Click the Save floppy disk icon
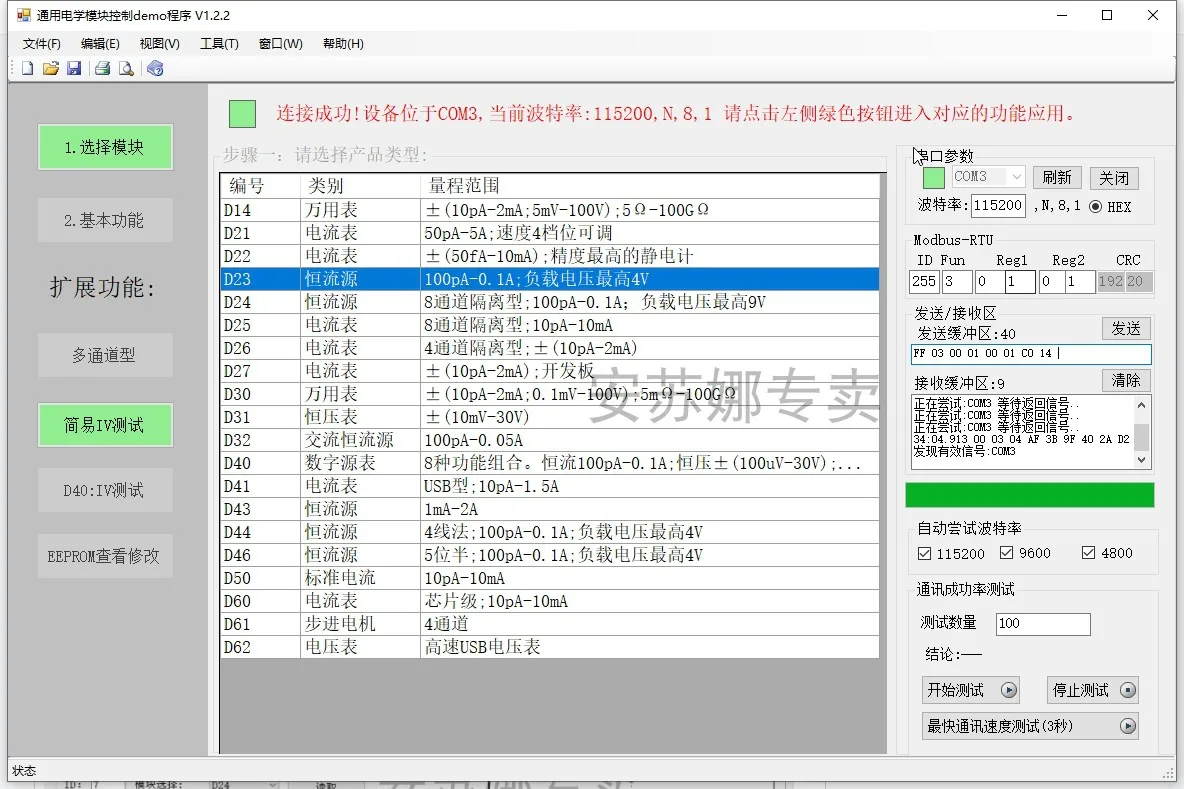This screenshot has height=789, width=1184. (74, 68)
